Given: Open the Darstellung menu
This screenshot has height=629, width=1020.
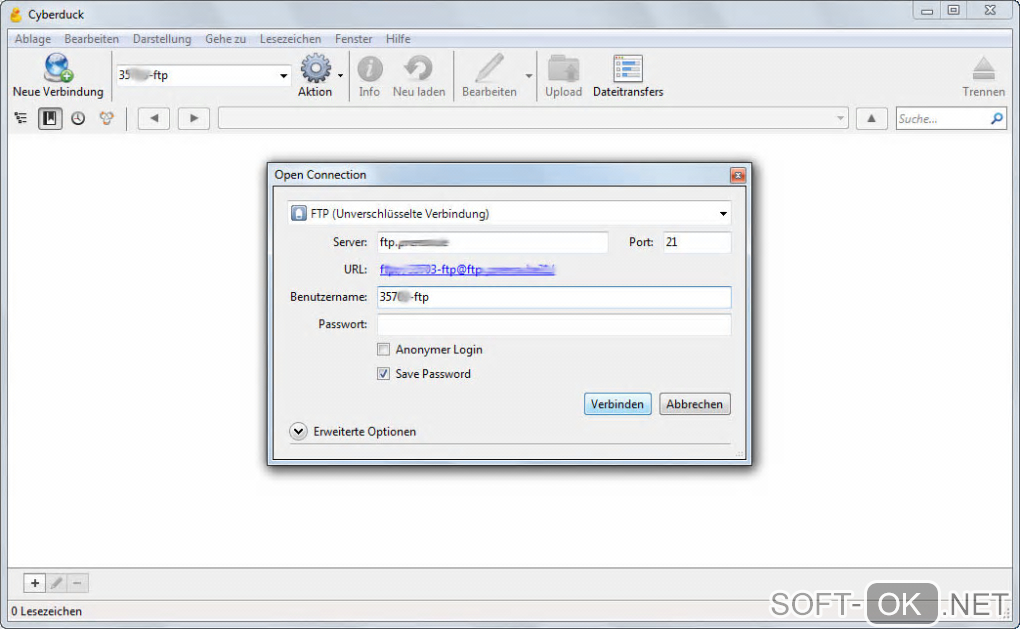Looking at the screenshot, I should (x=162, y=39).
